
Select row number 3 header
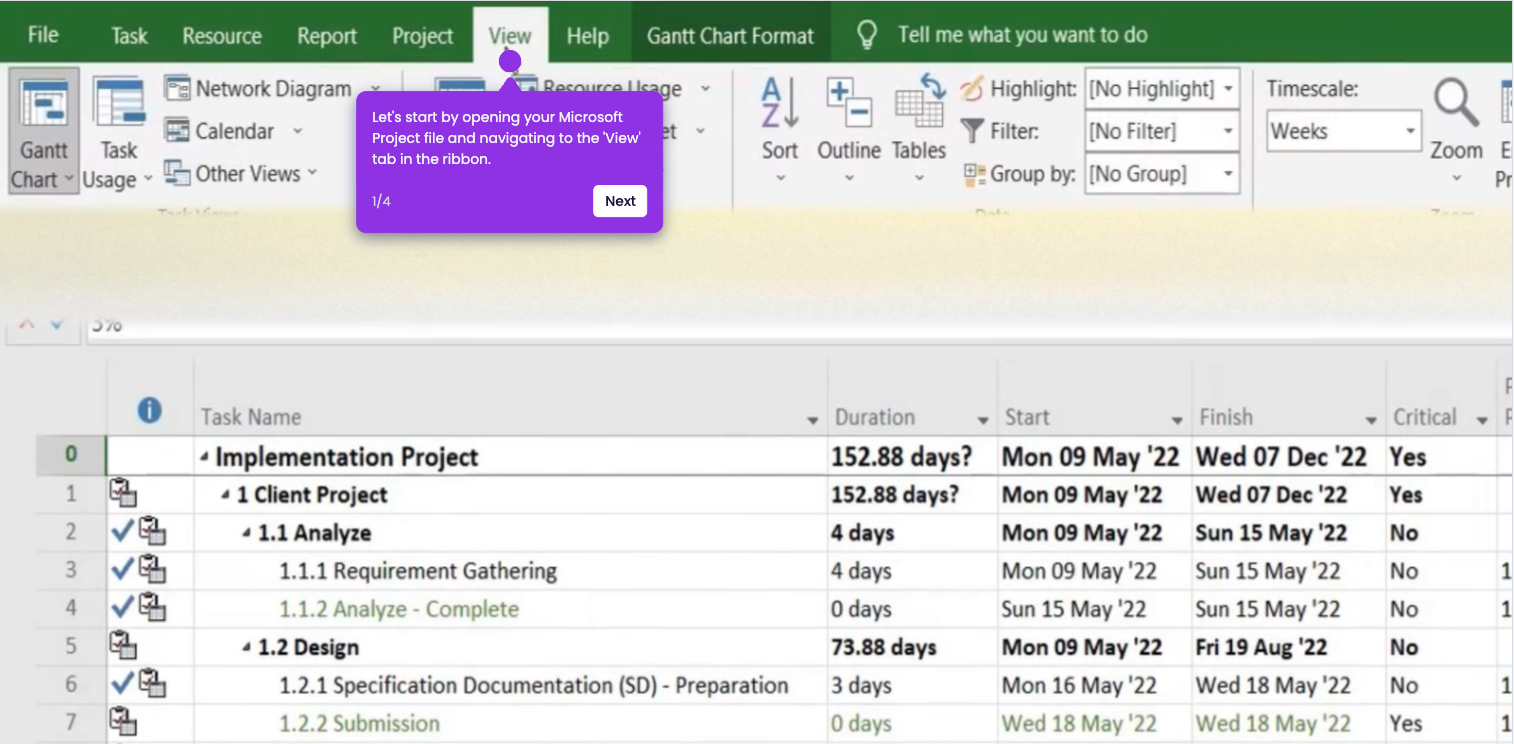(x=71, y=570)
